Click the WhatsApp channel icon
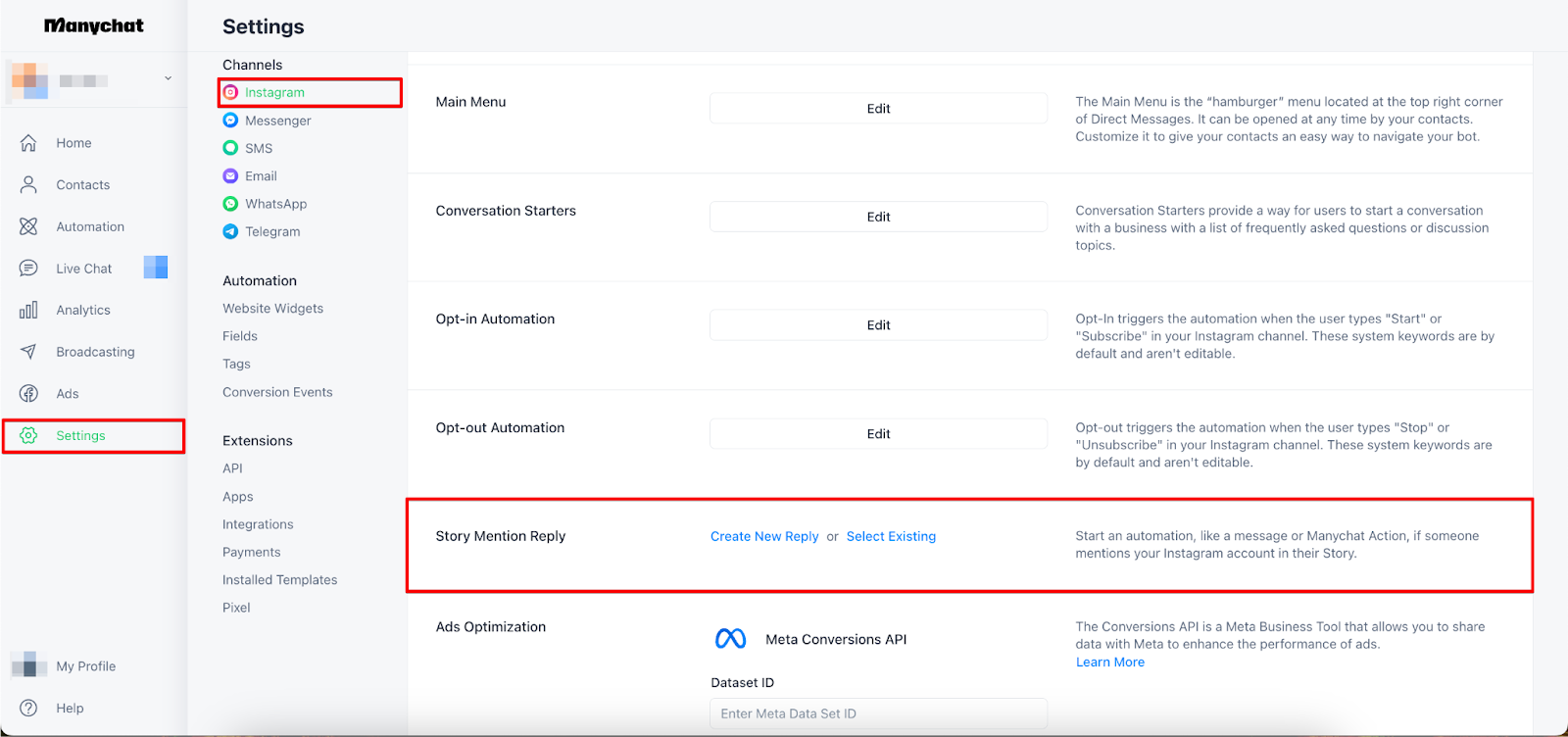The height and width of the screenshot is (737, 1568). [x=230, y=204]
